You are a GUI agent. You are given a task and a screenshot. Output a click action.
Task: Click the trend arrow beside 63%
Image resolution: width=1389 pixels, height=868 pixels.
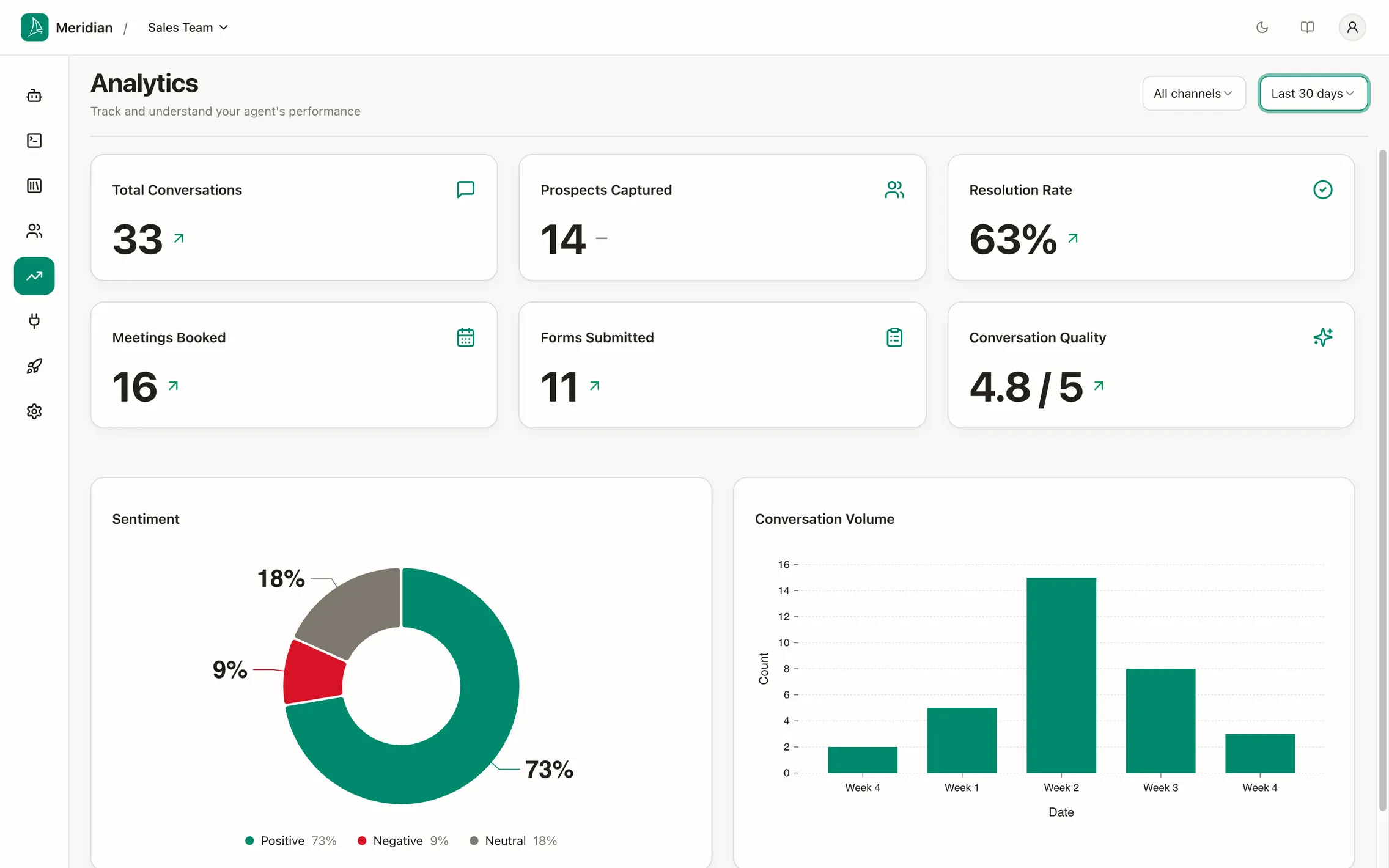click(1073, 238)
